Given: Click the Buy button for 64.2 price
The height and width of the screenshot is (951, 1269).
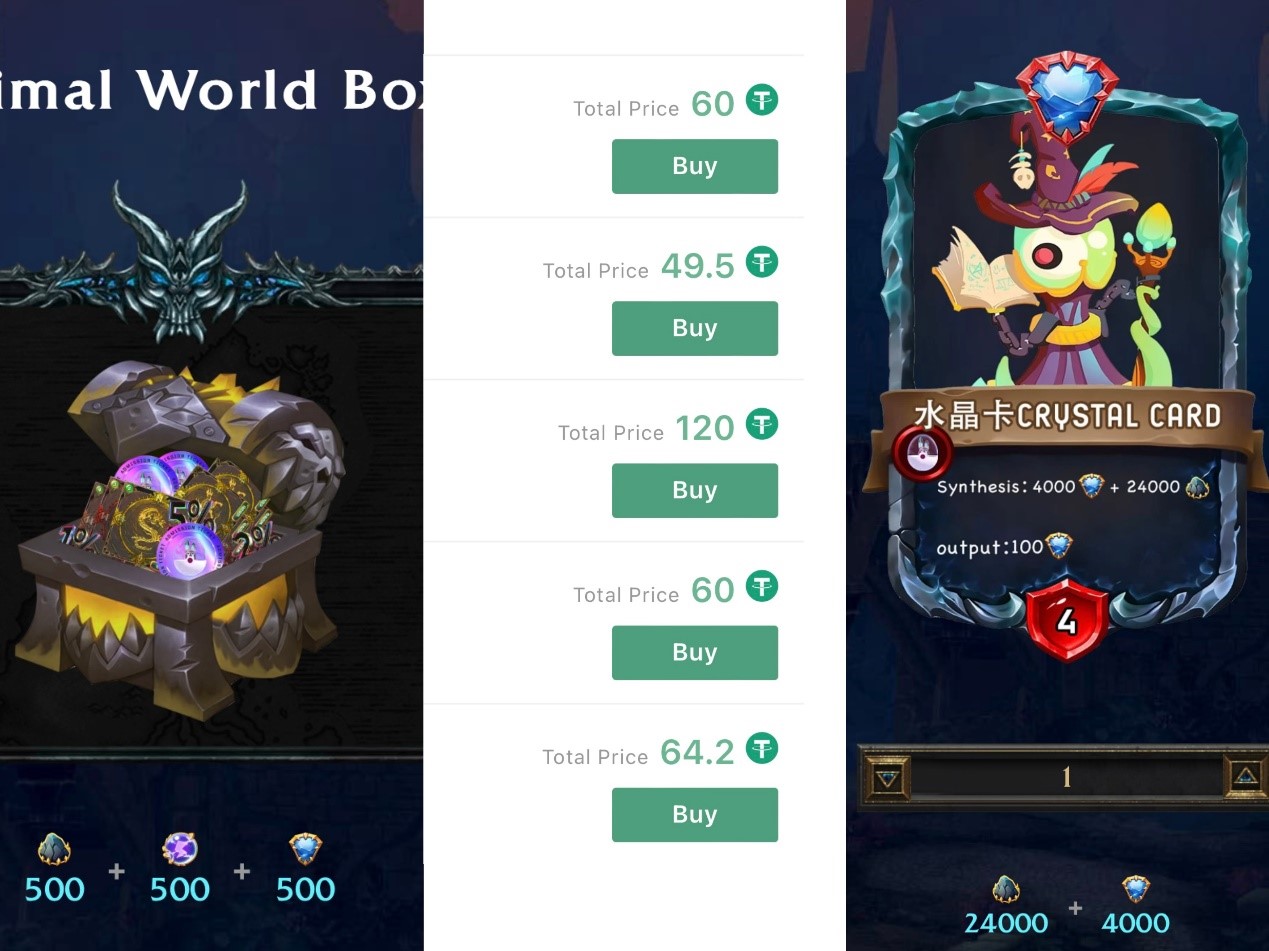Looking at the screenshot, I should point(694,814).
